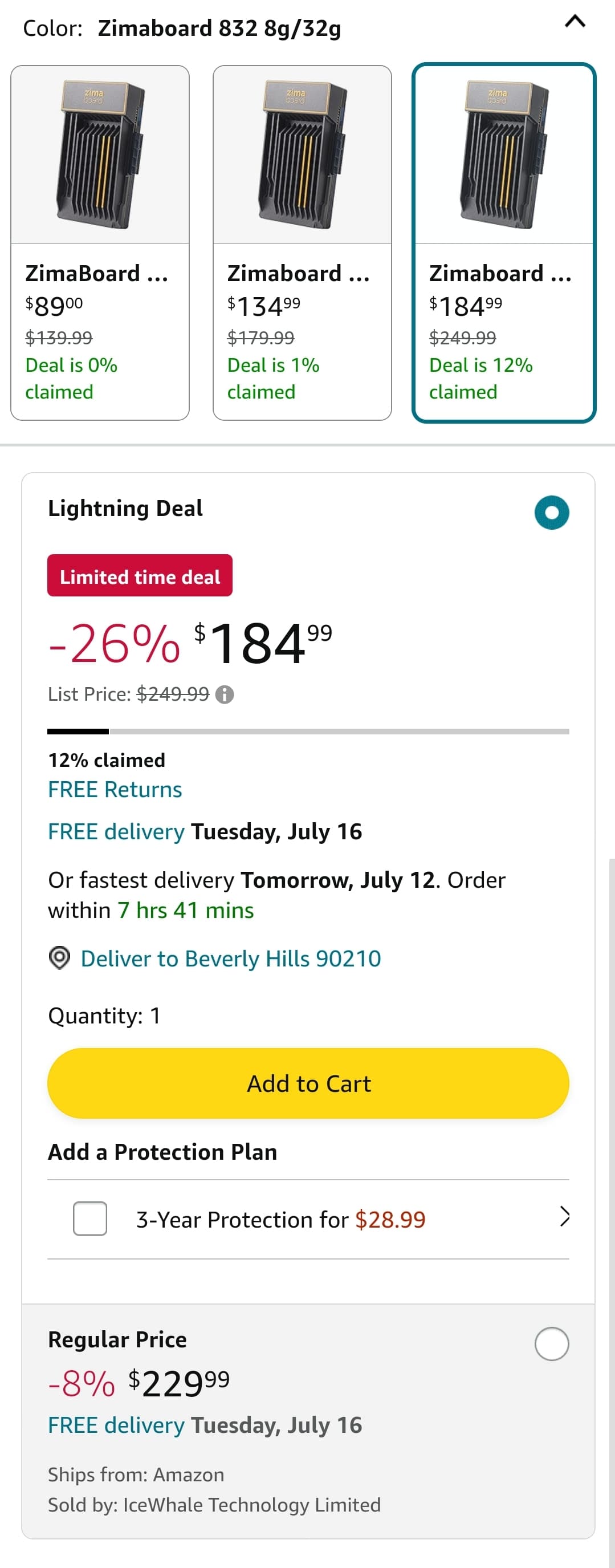Select the $134.99 Zimaboard variant card
This screenshot has height=1568, width=615.
click(x=302, y=242)
